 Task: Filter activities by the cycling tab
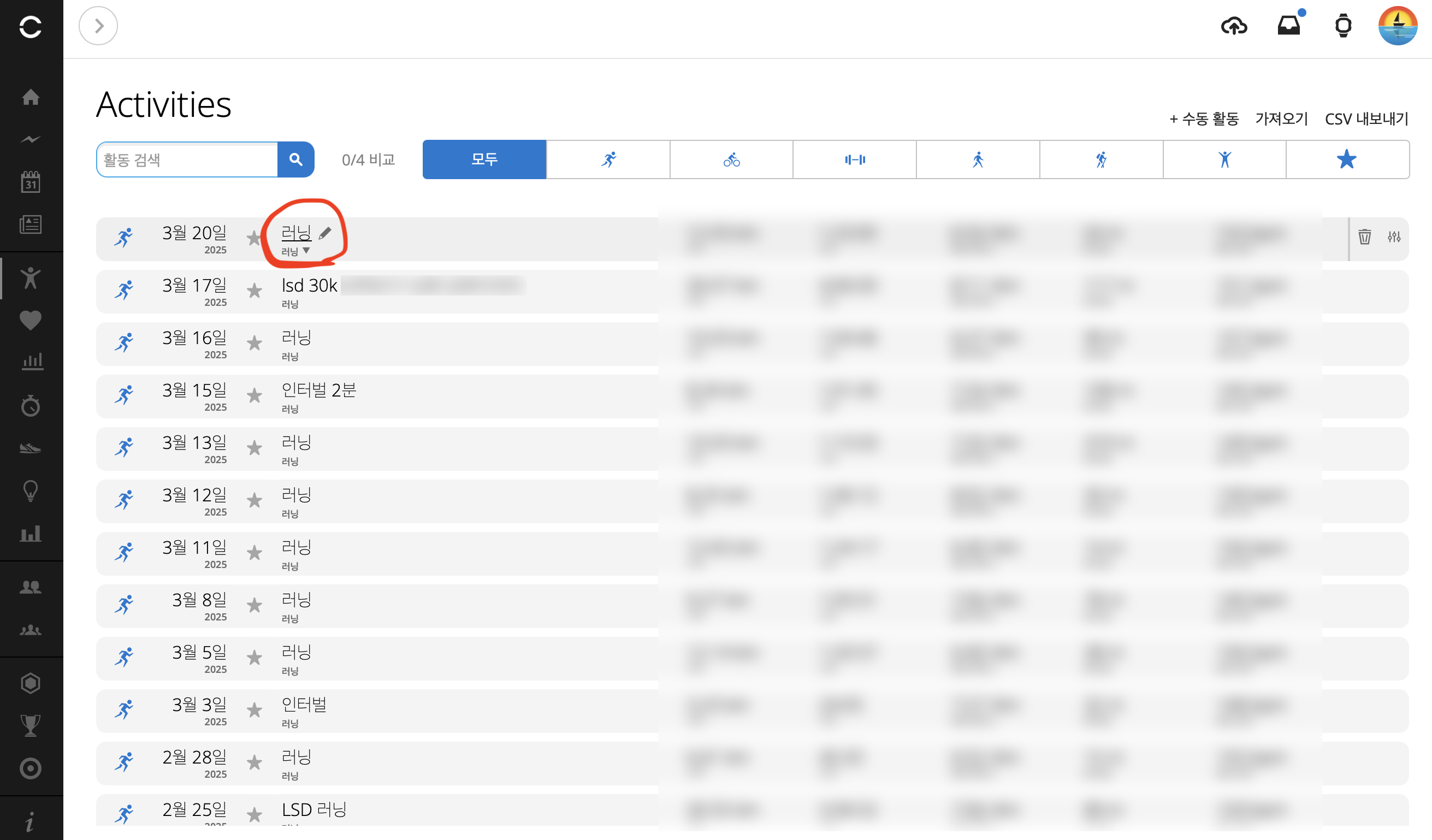[x=731, y=159]
